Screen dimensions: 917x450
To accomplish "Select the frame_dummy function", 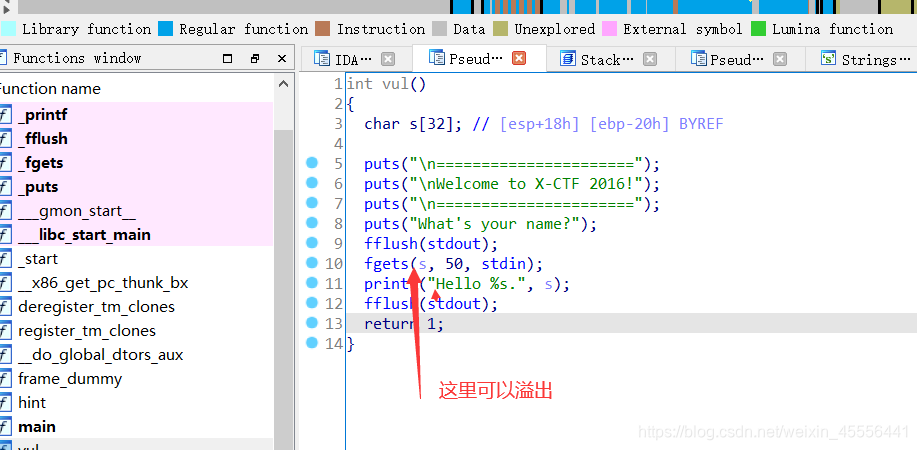I will click(136, 379).
